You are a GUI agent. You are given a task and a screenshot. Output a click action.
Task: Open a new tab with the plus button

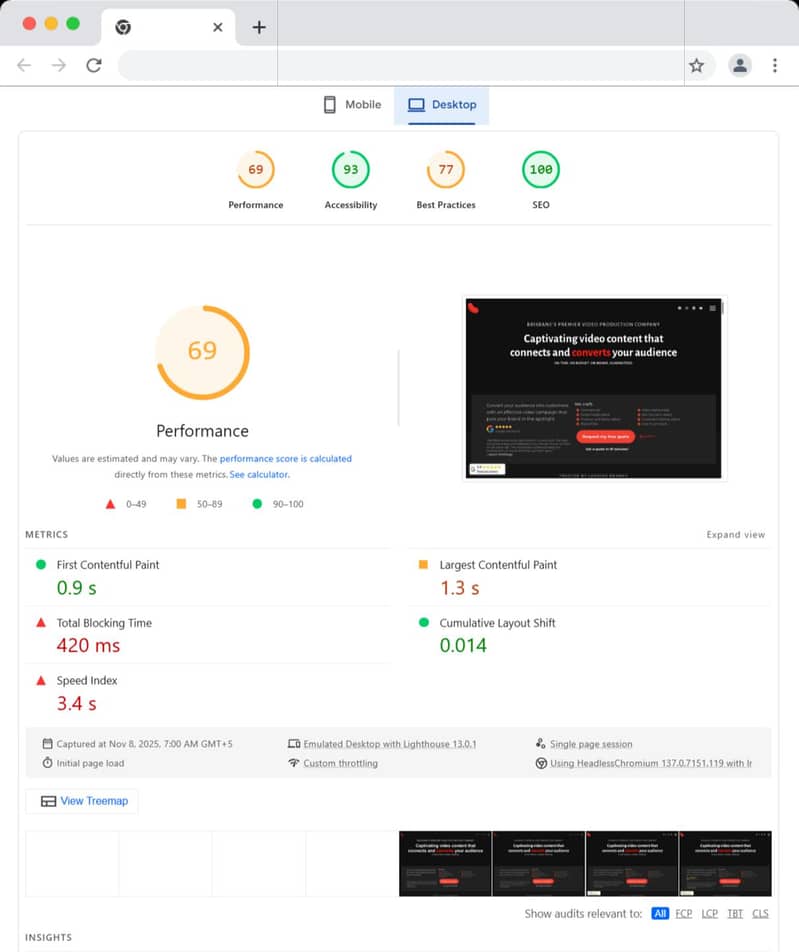(259, 27)
